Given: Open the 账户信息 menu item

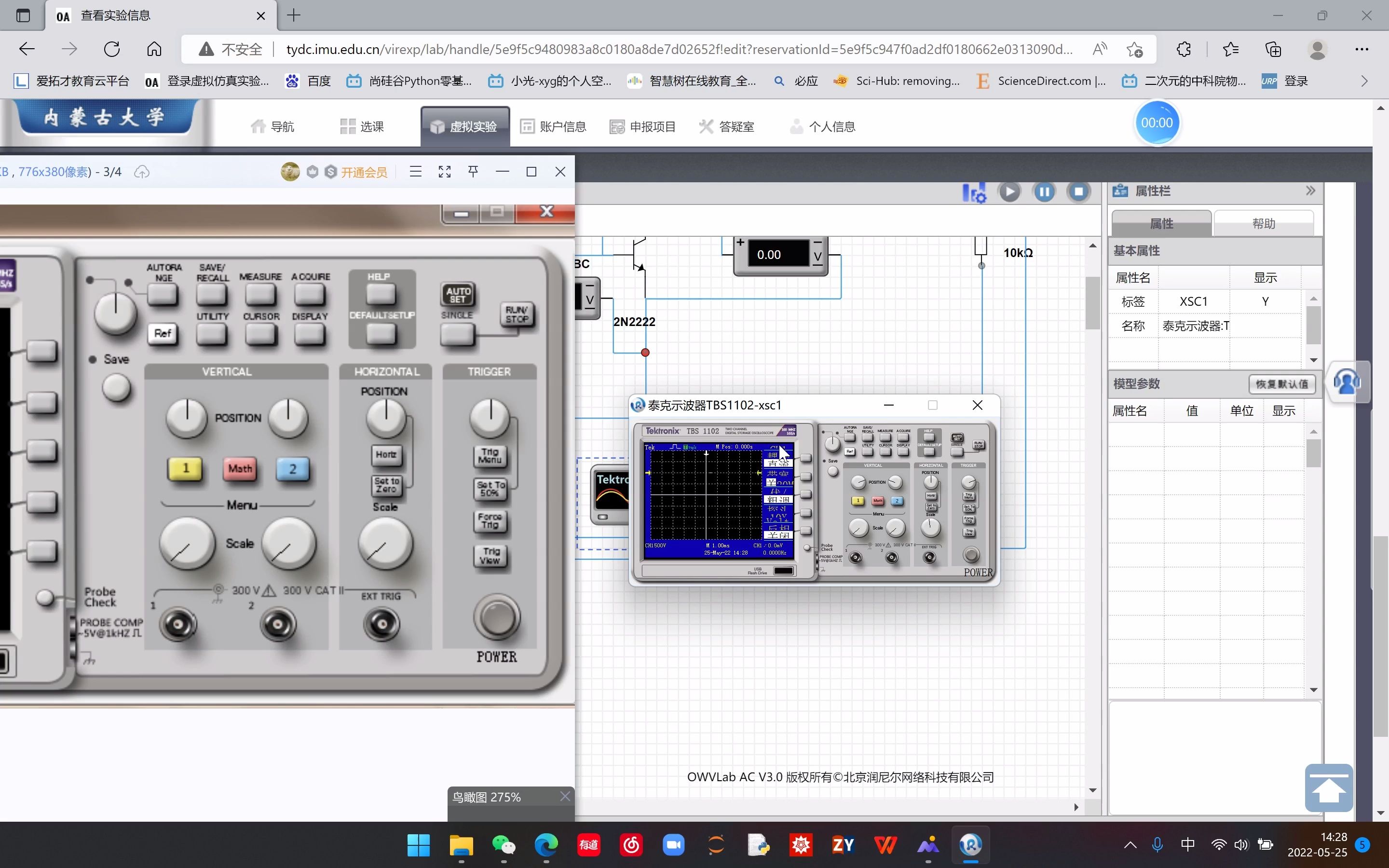Looking at the screenshot, I should coord(553,126).
